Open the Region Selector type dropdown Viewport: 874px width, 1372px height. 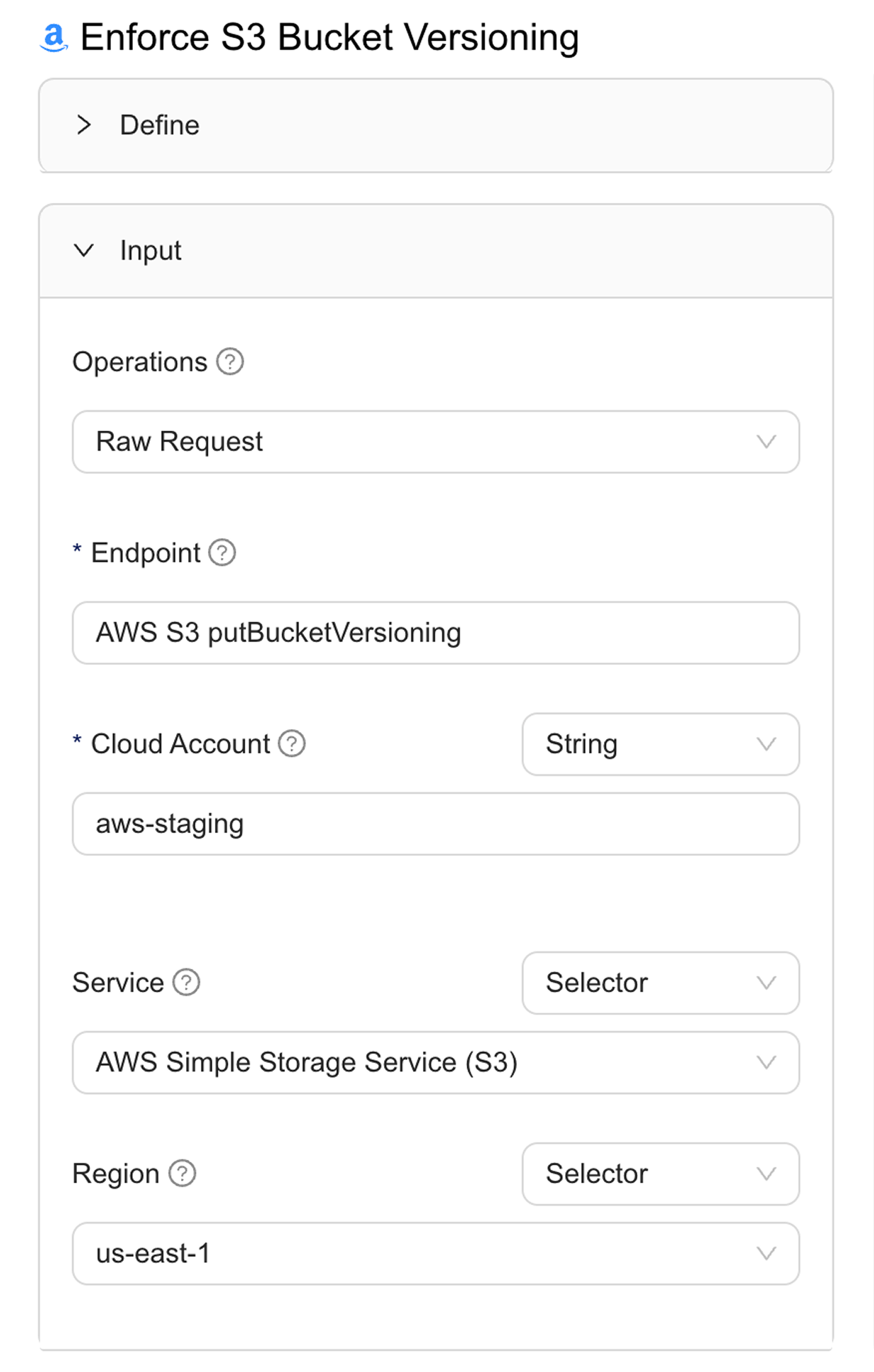(x=660, y=1174)
